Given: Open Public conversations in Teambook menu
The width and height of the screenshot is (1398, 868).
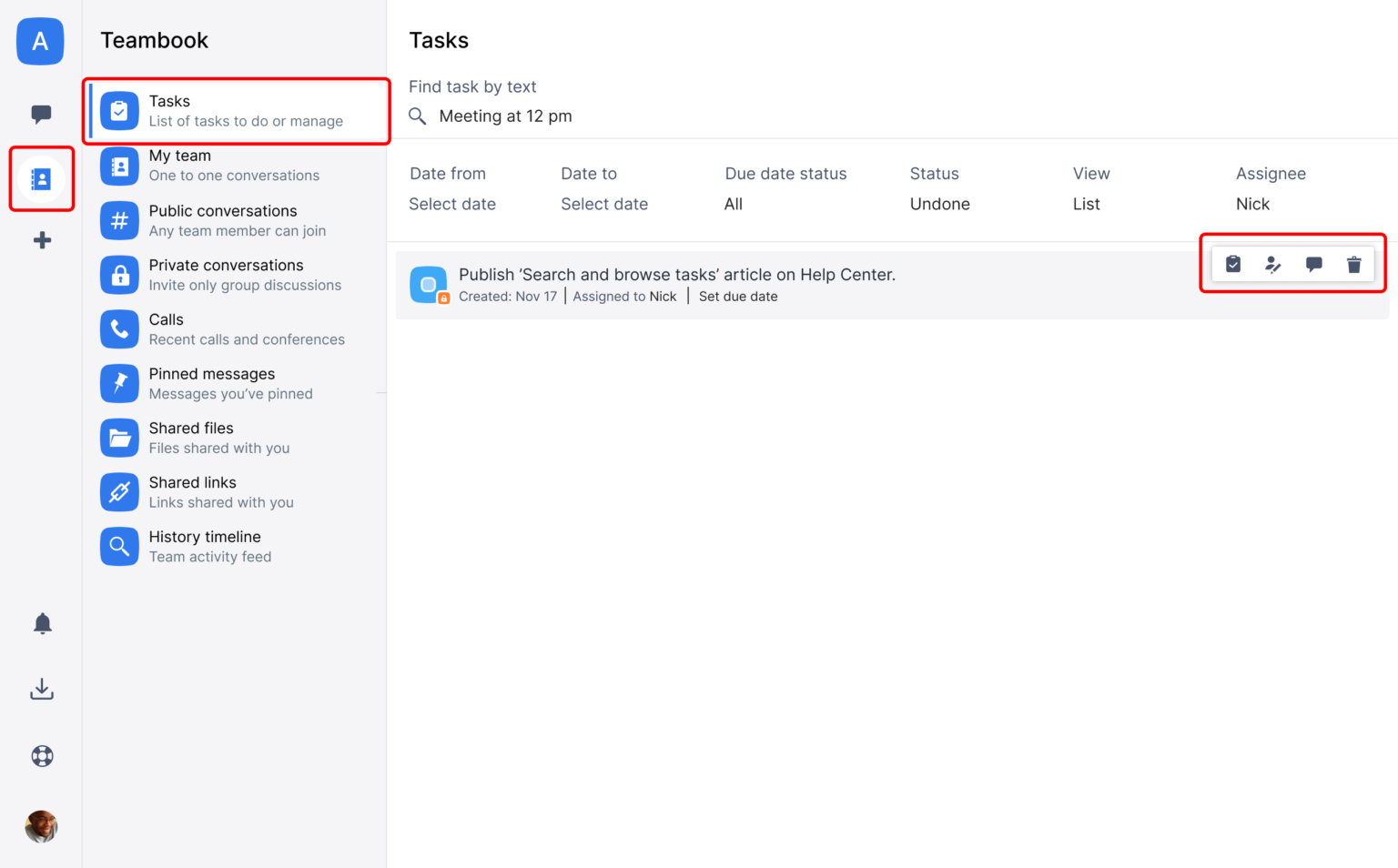Looking at the screenshot, I should pyautogui.click(x=222, y=220).
